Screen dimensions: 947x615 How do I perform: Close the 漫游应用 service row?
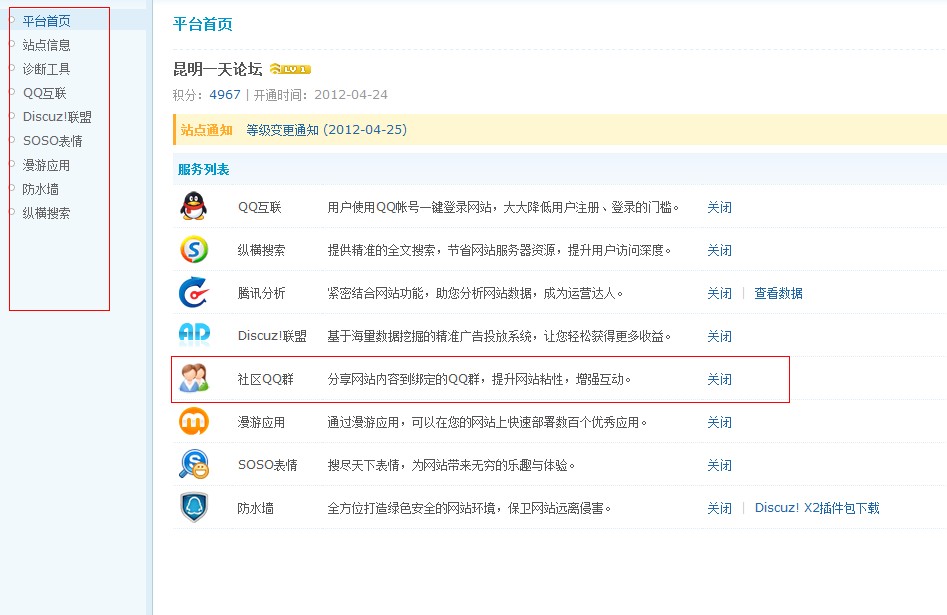point(719,422)
